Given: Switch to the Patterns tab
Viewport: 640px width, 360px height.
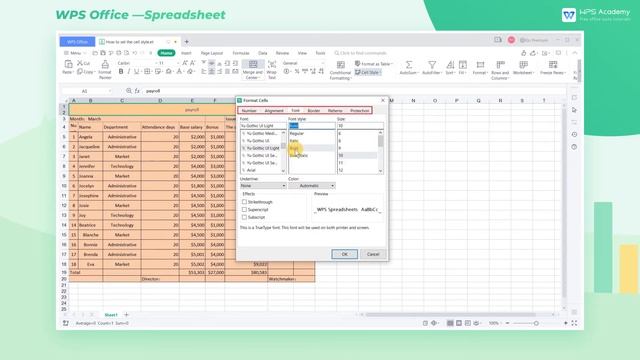Looking at the screenshot, I should tap(335, 111).
